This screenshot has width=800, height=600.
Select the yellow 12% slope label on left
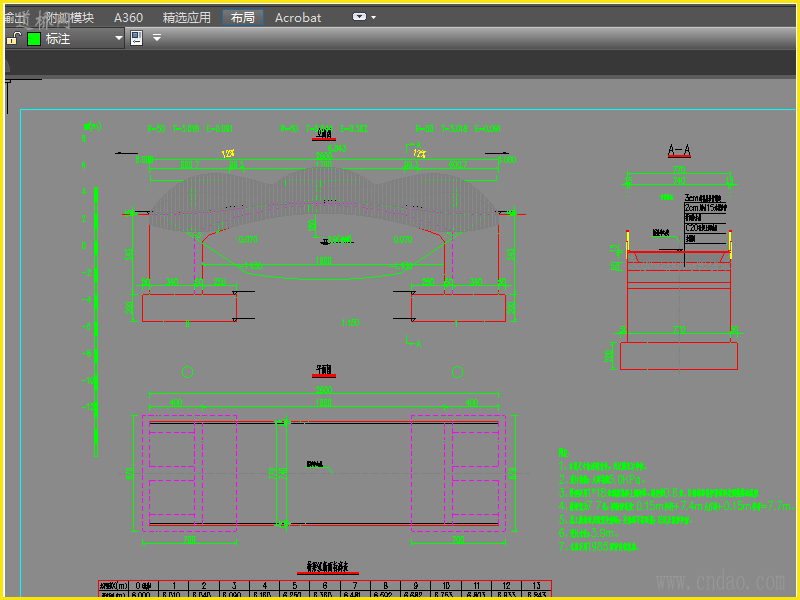pos(230,153)
